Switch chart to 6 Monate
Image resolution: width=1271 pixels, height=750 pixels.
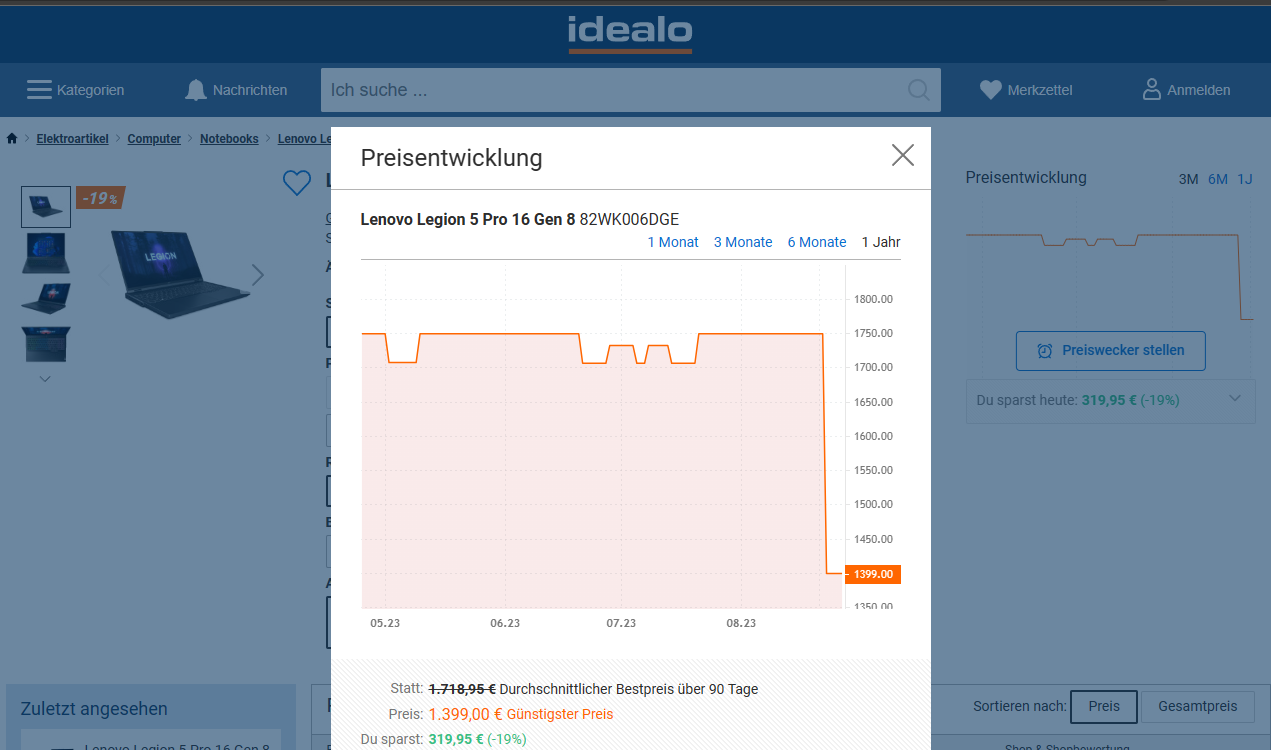[817, 242]
